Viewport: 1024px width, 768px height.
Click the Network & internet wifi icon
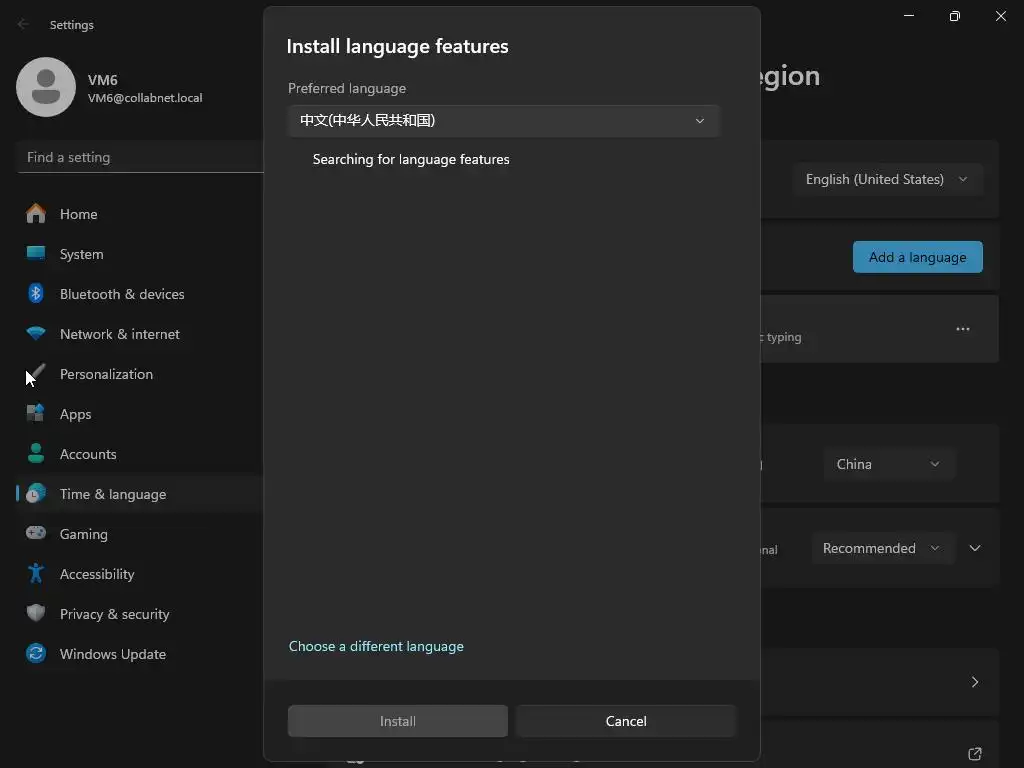click(36, 334)
